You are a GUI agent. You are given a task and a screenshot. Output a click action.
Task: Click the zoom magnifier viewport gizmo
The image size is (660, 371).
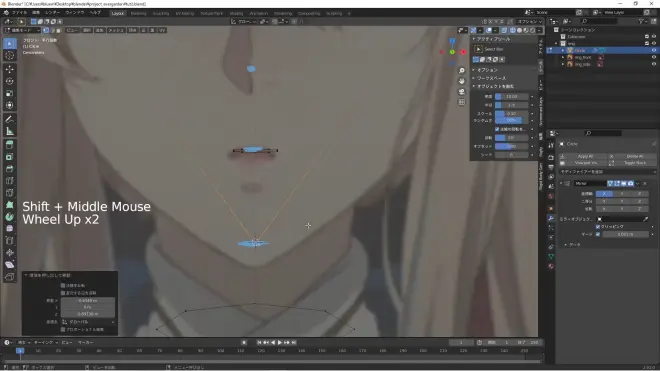pyautogui.click(x=462, y=71)
